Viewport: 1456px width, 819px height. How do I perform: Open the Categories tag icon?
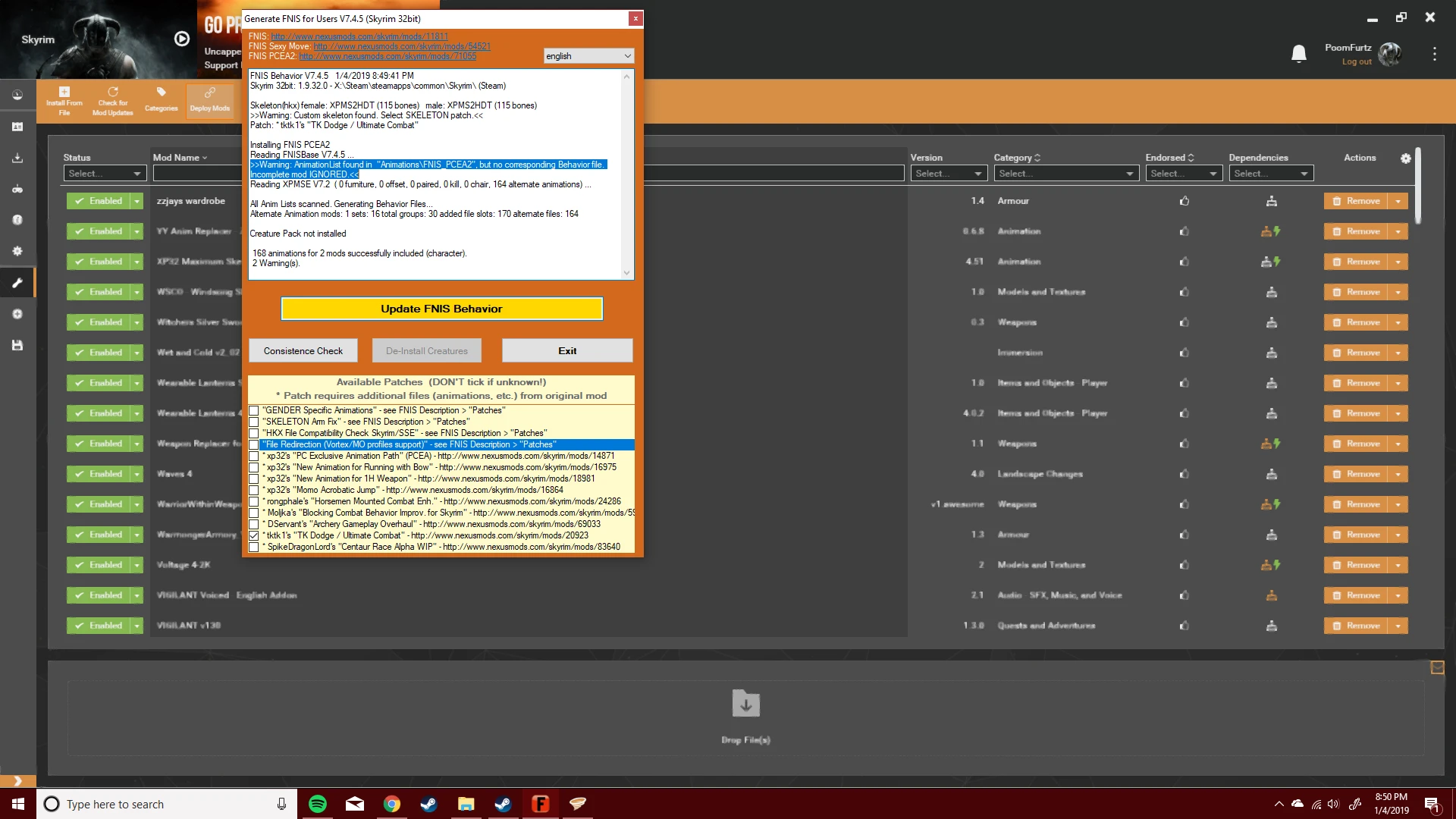point(161,101)
